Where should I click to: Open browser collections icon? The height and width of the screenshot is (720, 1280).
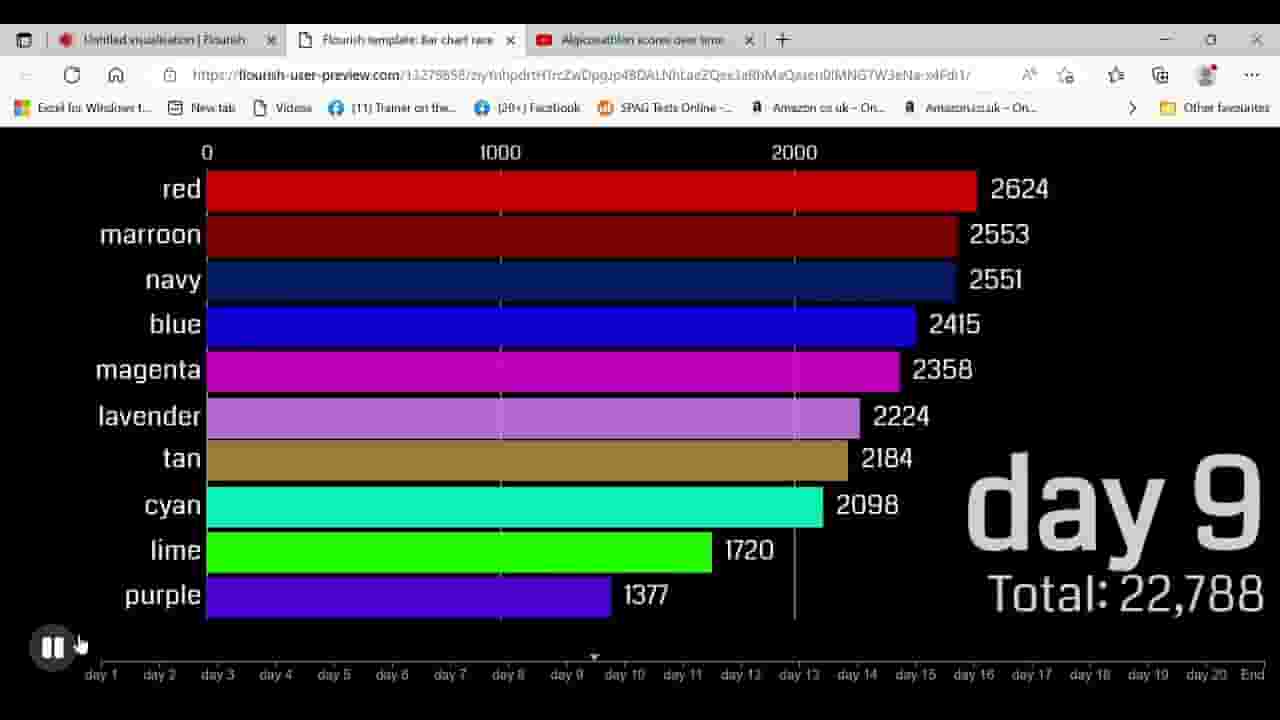[x=1160, y=75]
